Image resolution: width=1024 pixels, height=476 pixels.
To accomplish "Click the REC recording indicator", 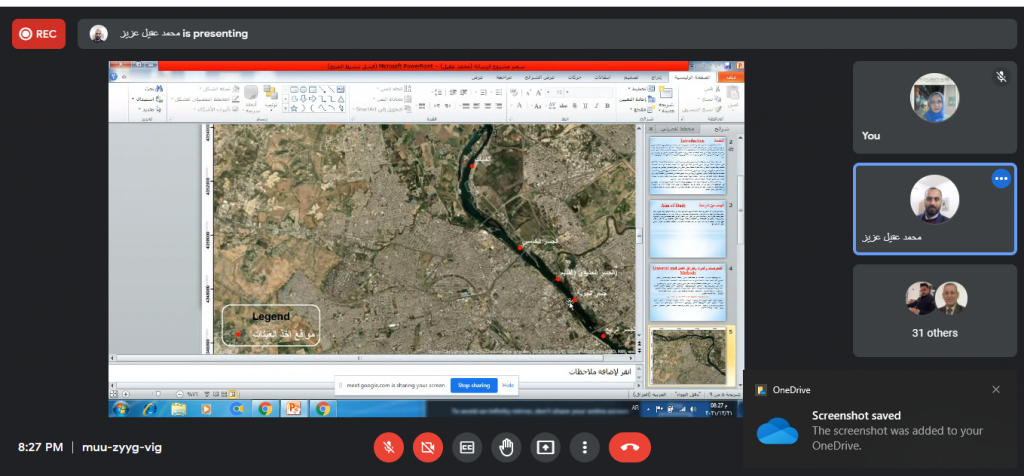I will tap(38, 33).
